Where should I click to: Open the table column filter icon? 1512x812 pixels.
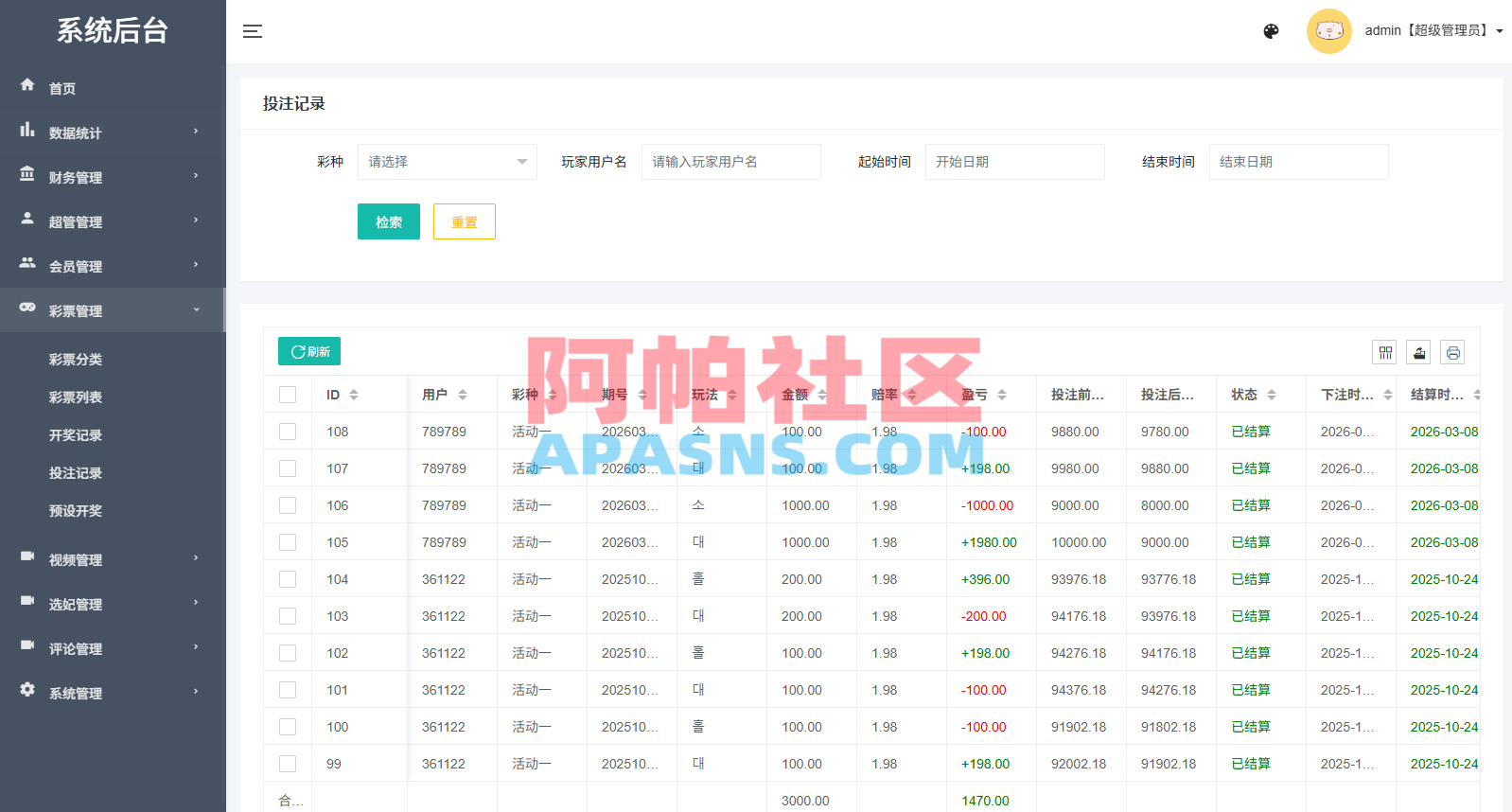1385,353
